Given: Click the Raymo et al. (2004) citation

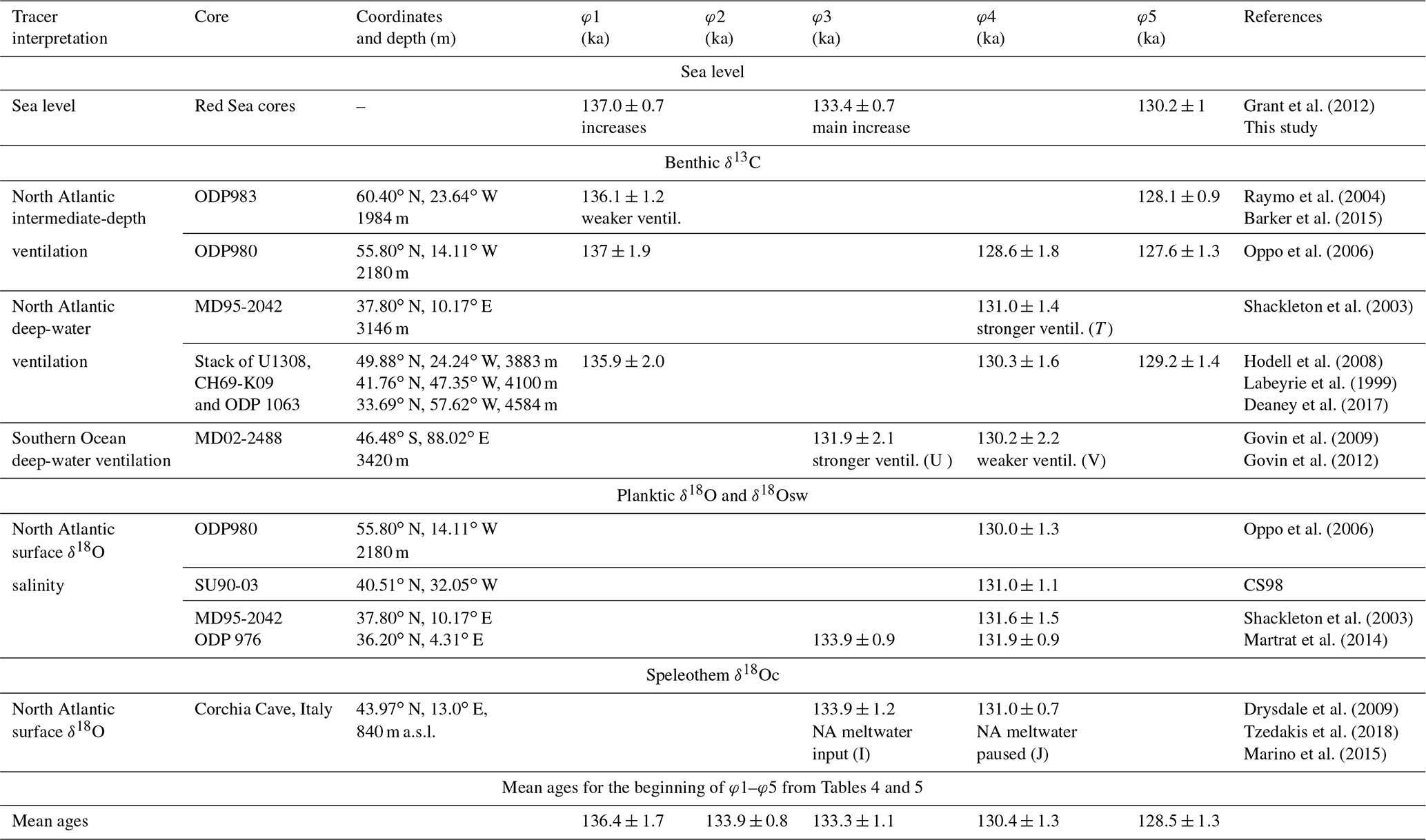Looking at the screenshot, I should (x=1314, y=197).
